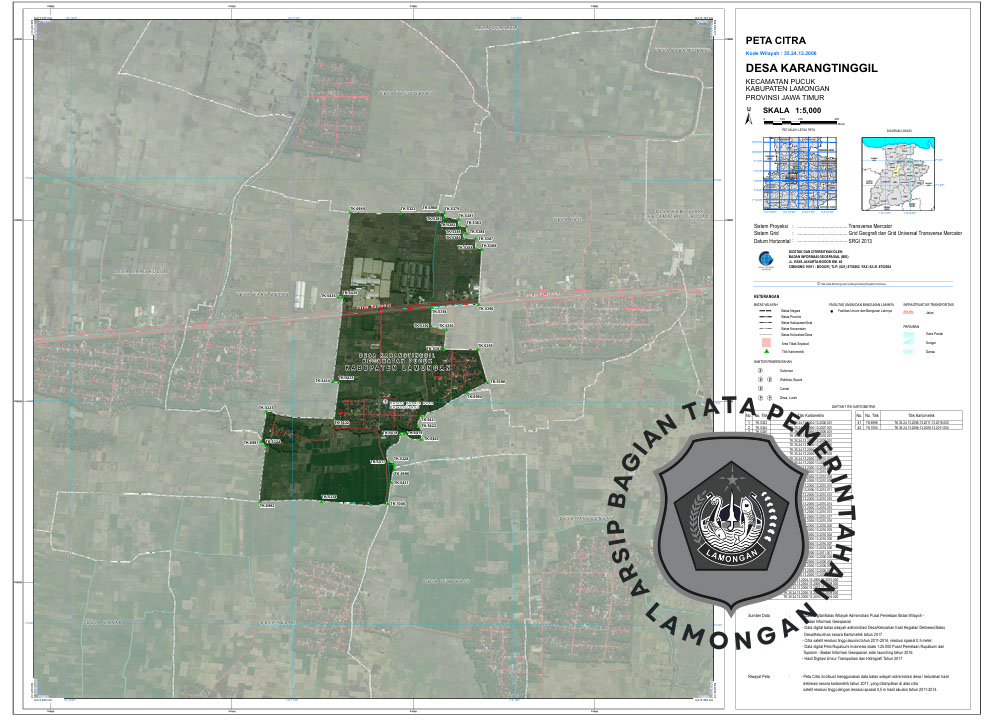991x725 pixels.
Task: Click the Sungai light blue legend swatch
Action: 909,341
